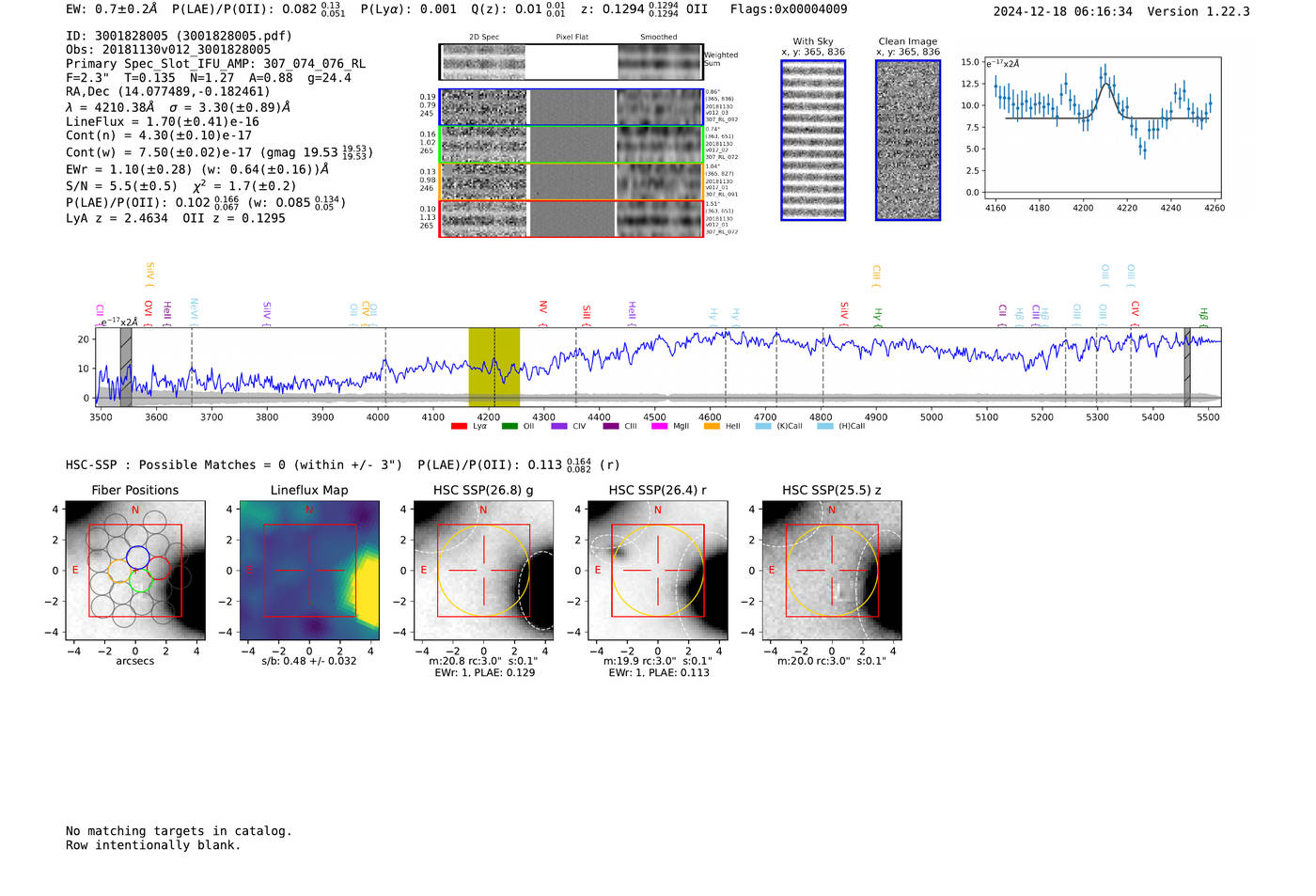Click the With Sky image strip
This screenshot has width=1316, height=896.
pyautogui.click(x=813, y=140)
